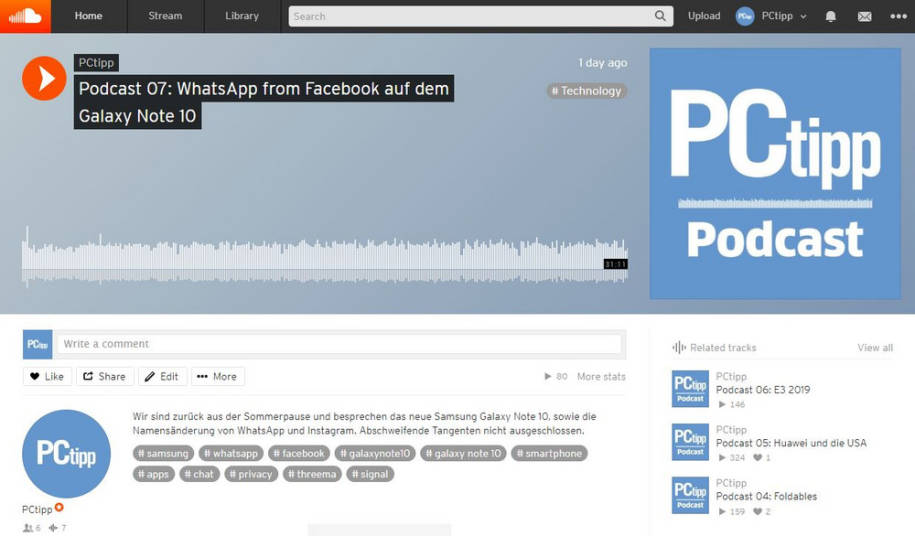Click the play count icon for Podcast 04
Image resolution: width=915 pixels, height=536 pixels.
[722, 512]
